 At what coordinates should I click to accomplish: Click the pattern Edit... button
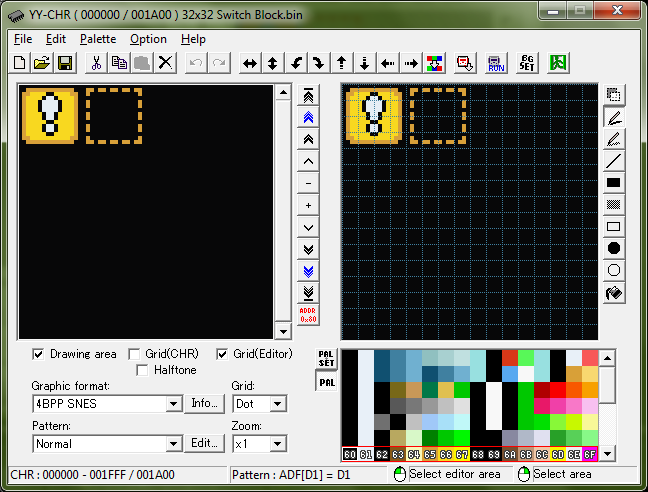coord(204,443)
